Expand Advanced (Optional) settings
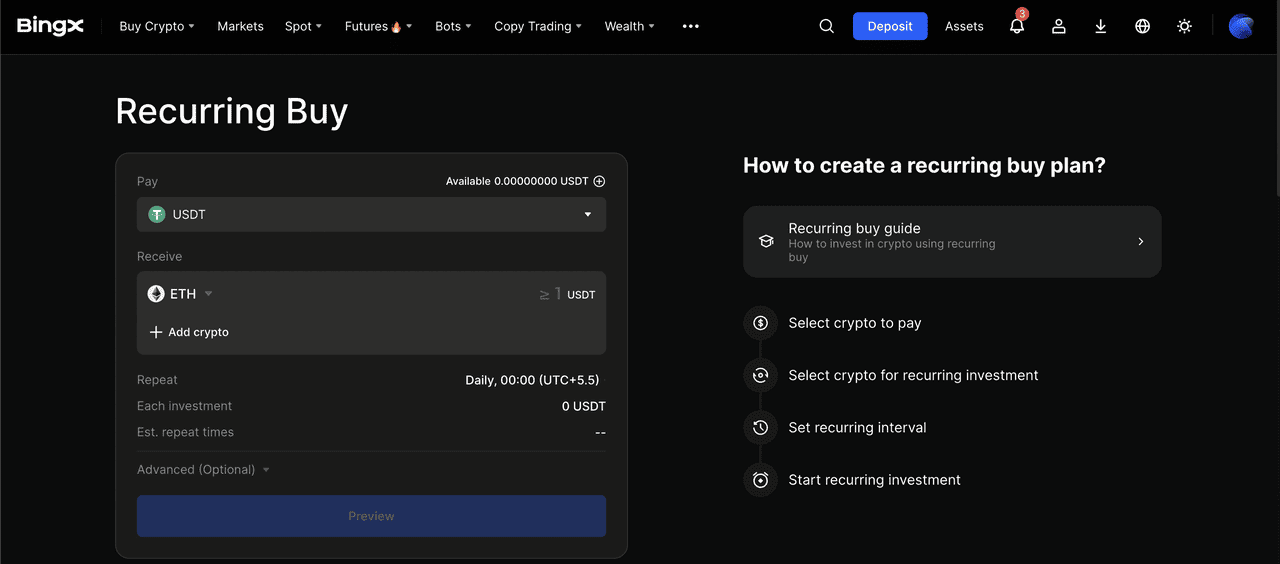The width and height of the screenshot is (1280, 564). click(203, 469)
